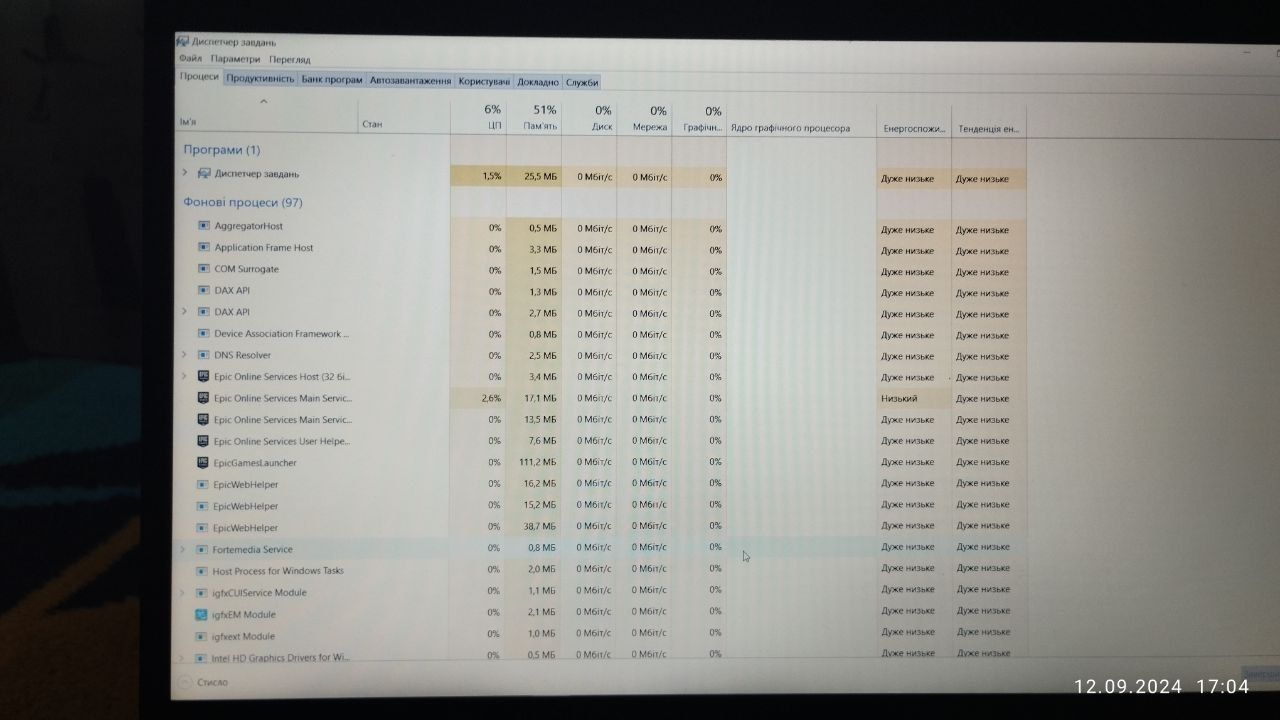This screenshot has width=1280, height=720.
Task: Click Host Process for Windows Tasks icon
Action: [x=202, y=571]
